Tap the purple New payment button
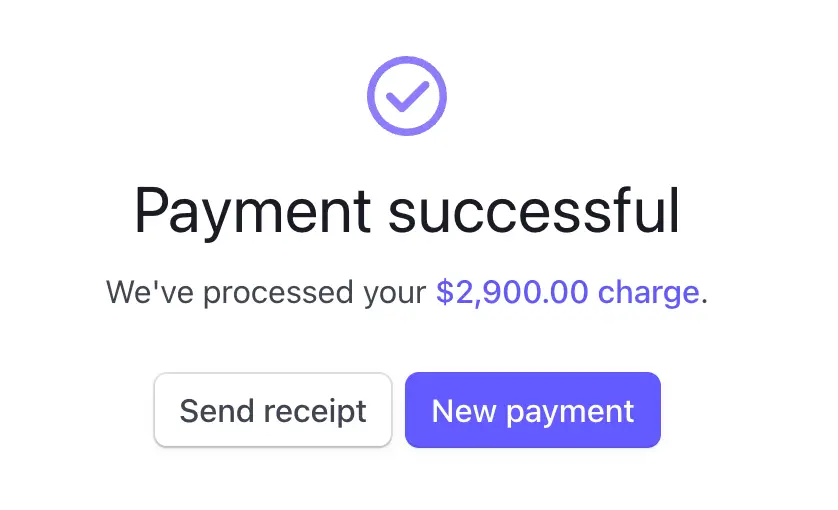Image resolution: width=838 pixels, height=510 pixels. click(x=532, y=410)
